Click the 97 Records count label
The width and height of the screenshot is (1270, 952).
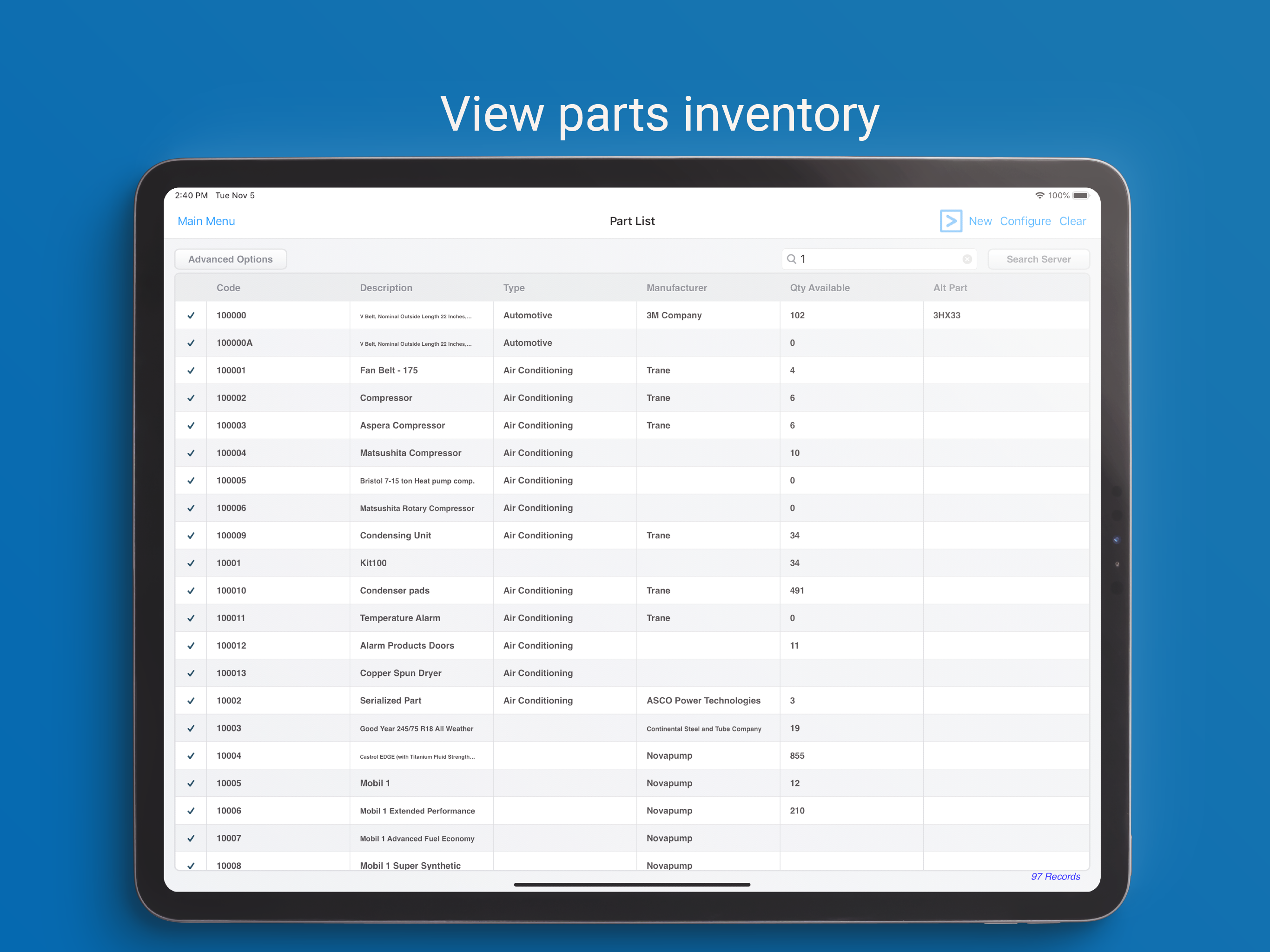[1055, 877]
